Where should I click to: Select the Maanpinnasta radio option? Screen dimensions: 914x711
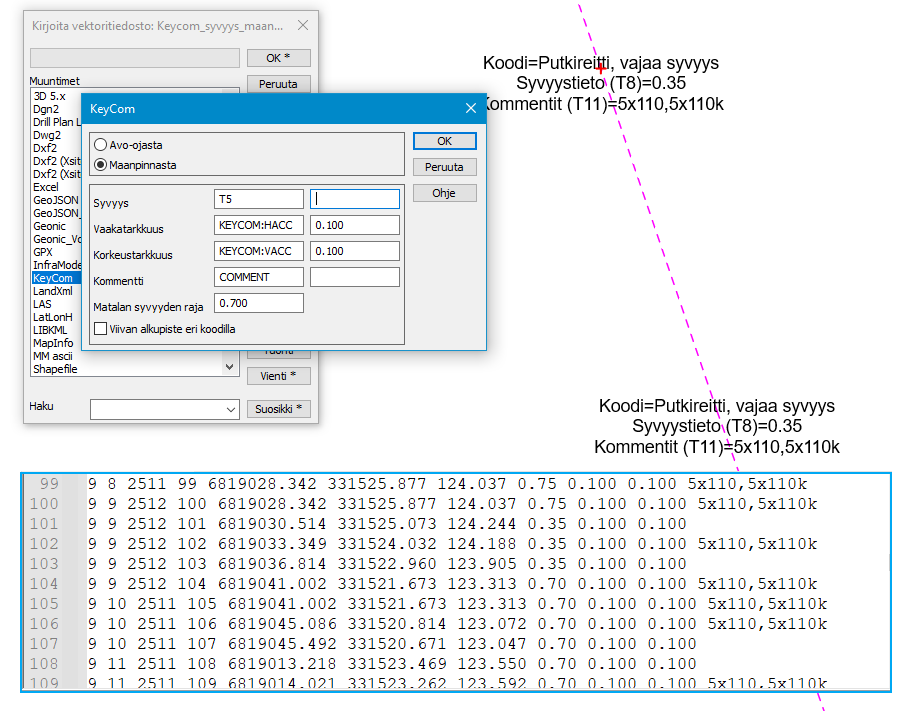tap(101, 165)
